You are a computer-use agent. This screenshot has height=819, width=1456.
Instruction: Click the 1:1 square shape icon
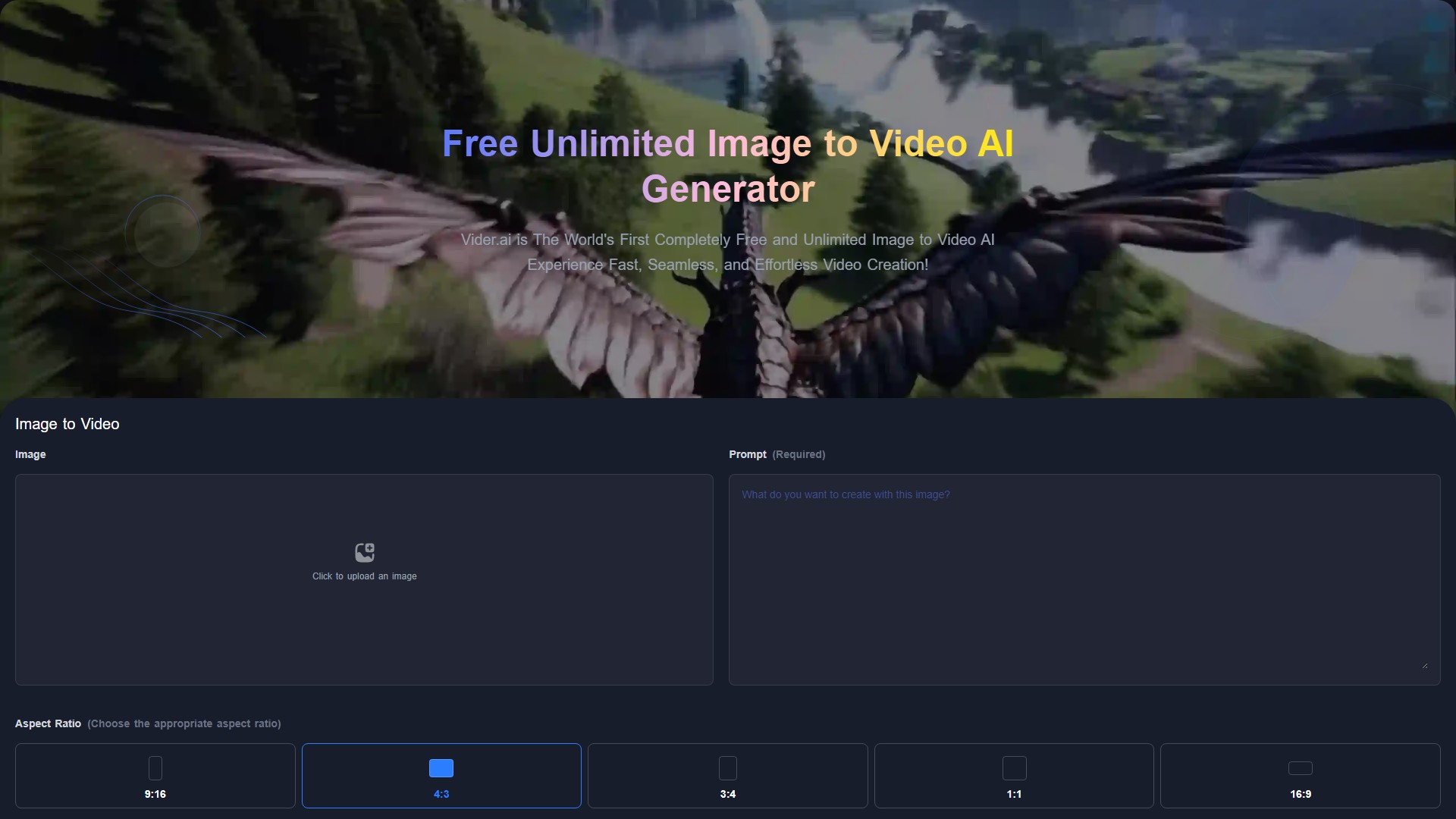[1014, 768]
